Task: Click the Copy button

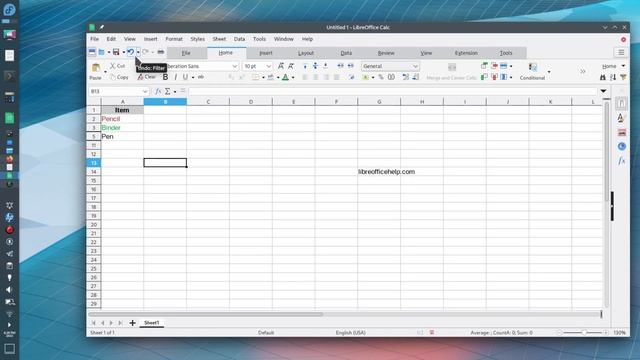Action: point(119,77)
